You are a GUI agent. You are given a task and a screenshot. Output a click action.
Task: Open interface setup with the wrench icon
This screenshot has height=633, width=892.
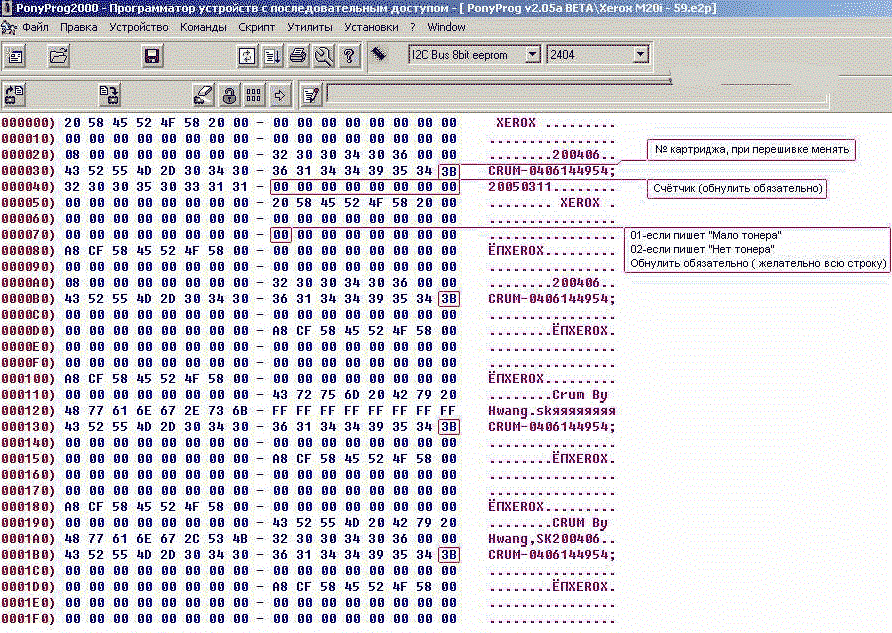(324, 56)
